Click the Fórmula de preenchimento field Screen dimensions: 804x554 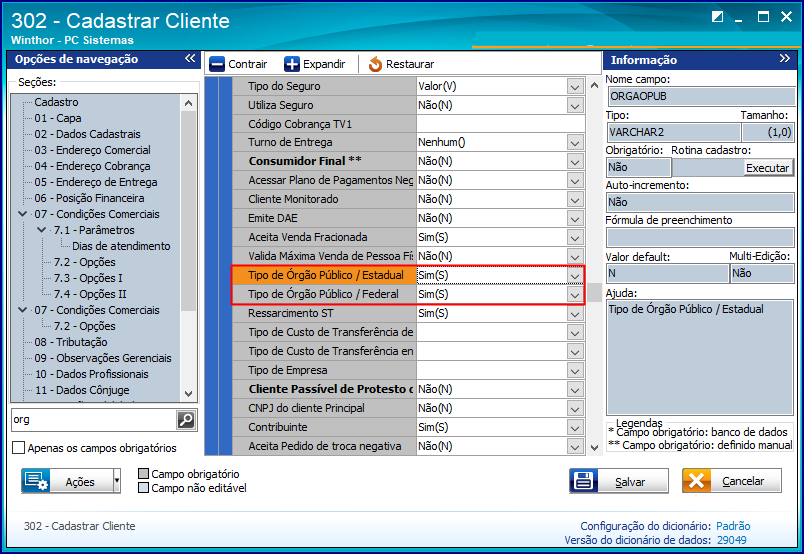click(x=701, y=238)
